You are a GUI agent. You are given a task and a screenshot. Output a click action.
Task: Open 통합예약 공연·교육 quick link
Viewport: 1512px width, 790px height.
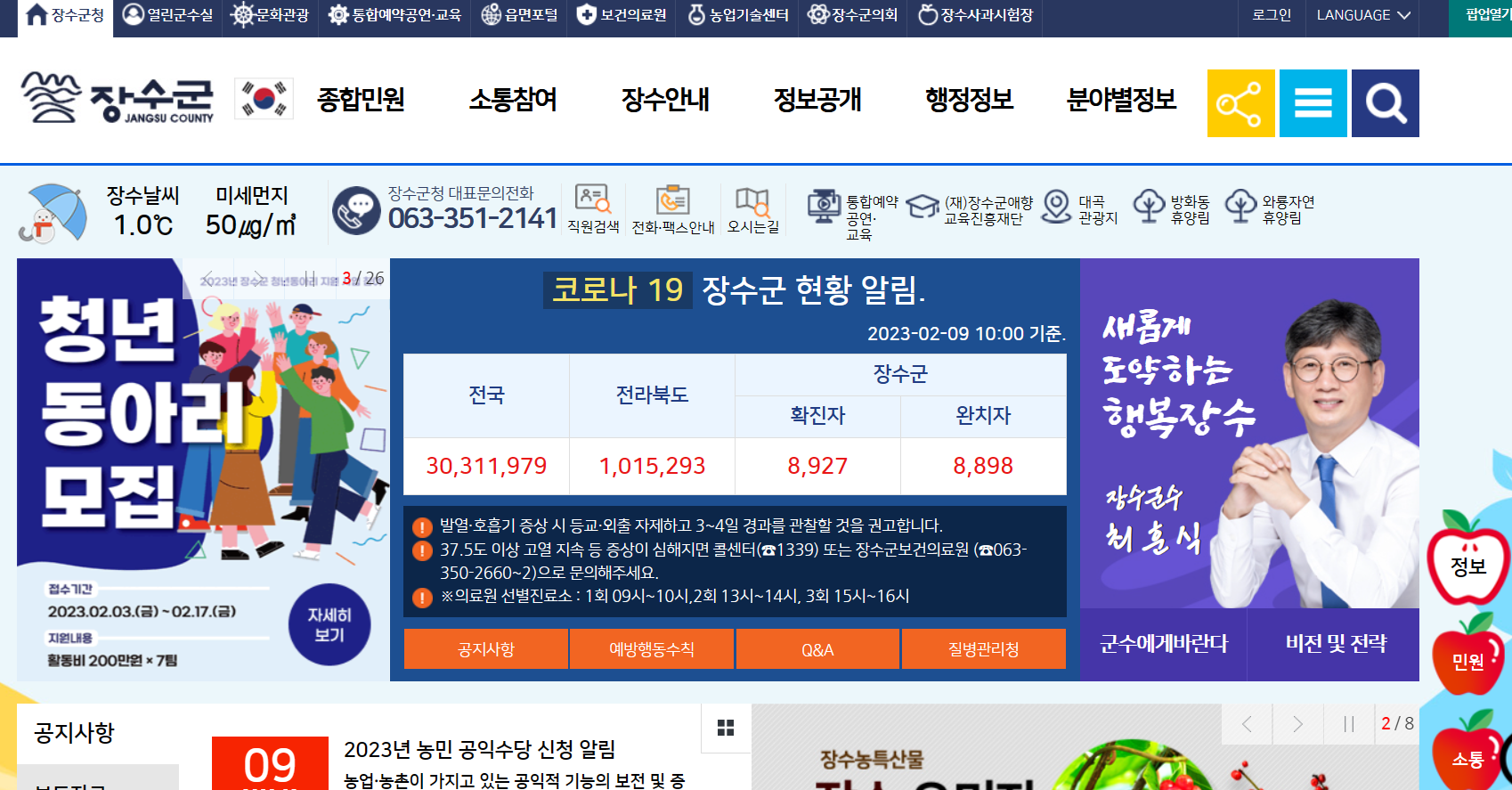pyautogui.click(x=852, y=214)
